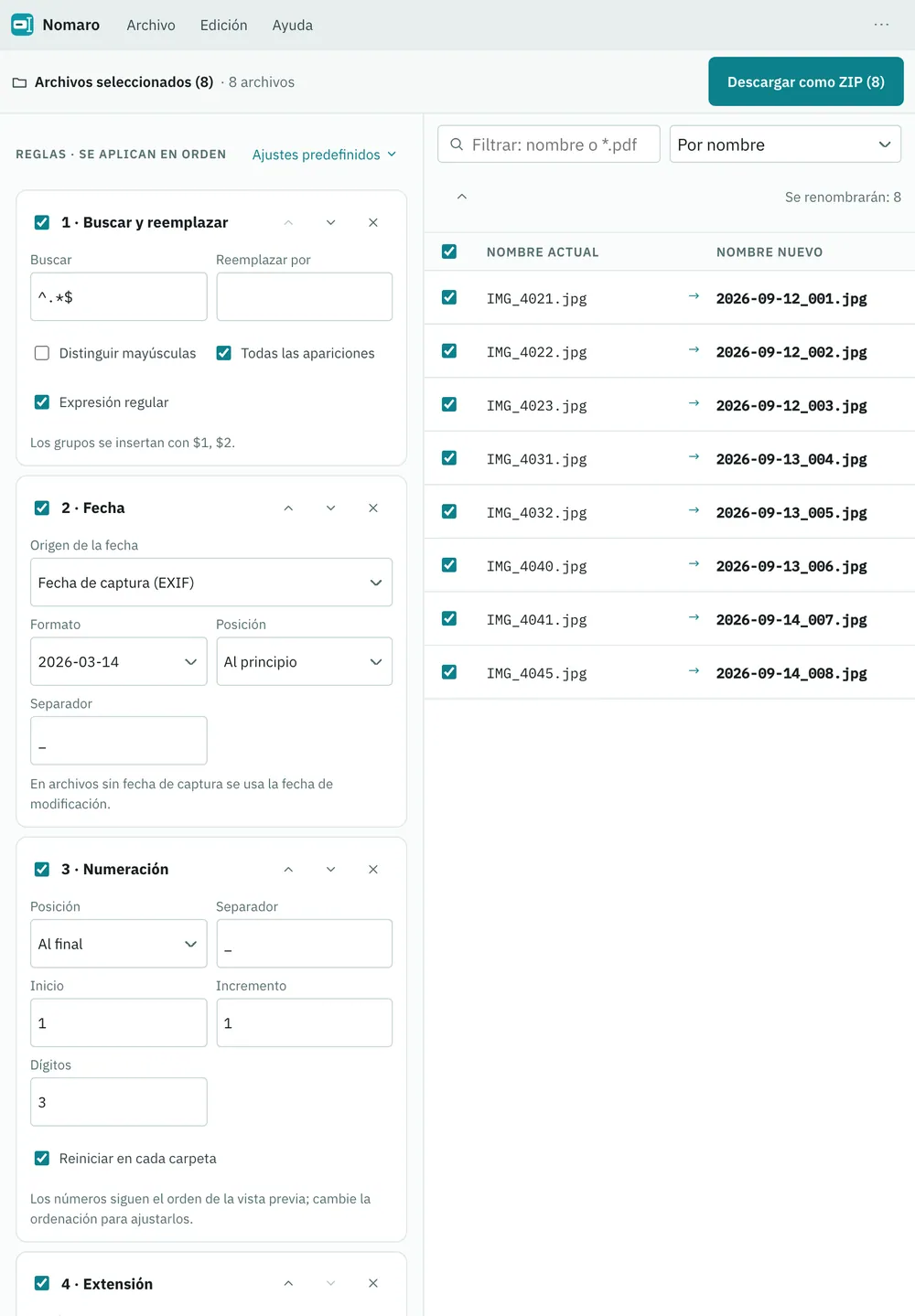Focus the Incremento number field

(304, 1022)
